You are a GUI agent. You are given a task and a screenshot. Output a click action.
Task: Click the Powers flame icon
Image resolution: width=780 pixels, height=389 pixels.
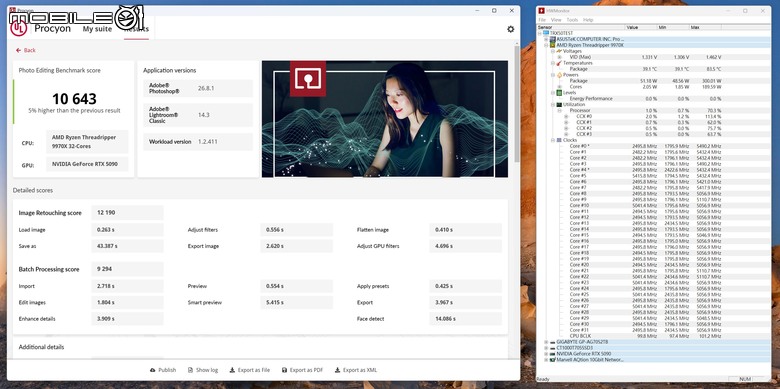(x=559, y=75)
